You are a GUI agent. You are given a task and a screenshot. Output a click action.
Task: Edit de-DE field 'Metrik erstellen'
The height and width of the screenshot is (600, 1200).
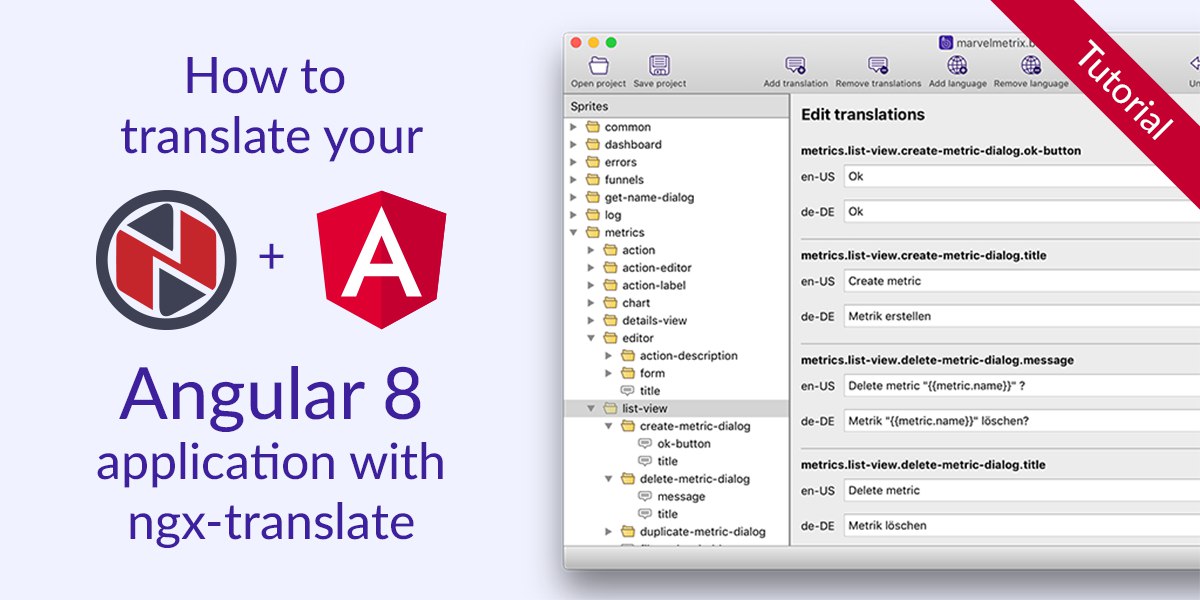point(1021,316)
